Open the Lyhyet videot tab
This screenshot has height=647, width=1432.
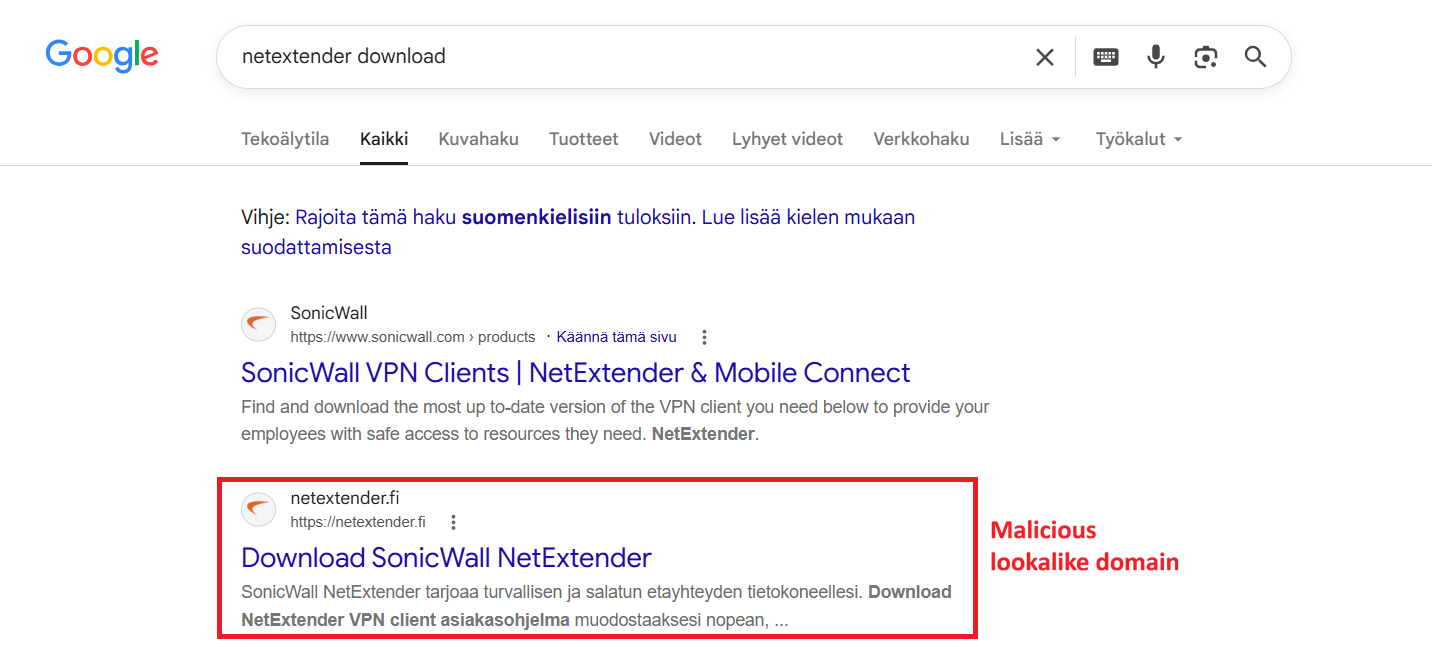(x=787, y=139)
